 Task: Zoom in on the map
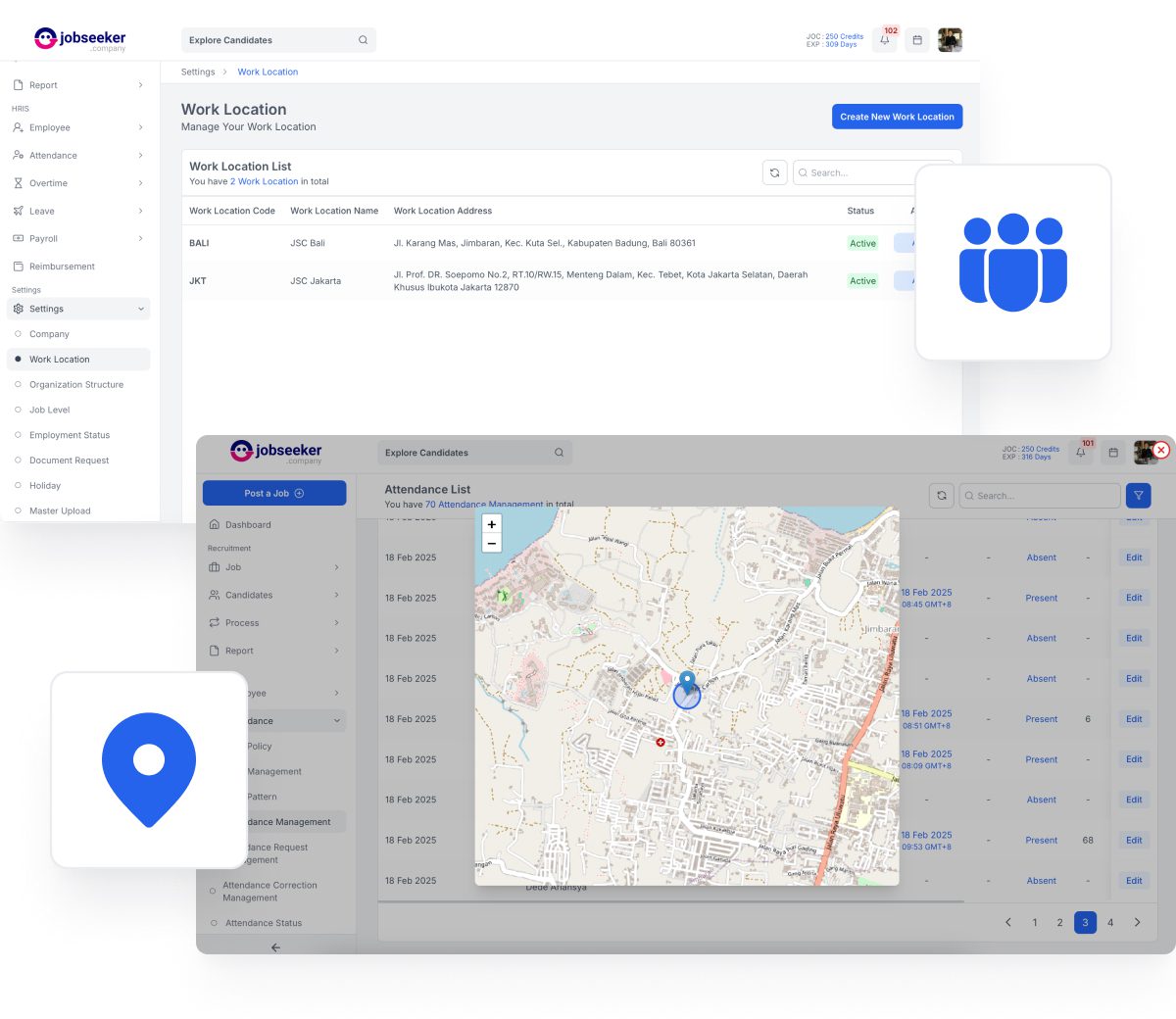(x=492, y=524)
